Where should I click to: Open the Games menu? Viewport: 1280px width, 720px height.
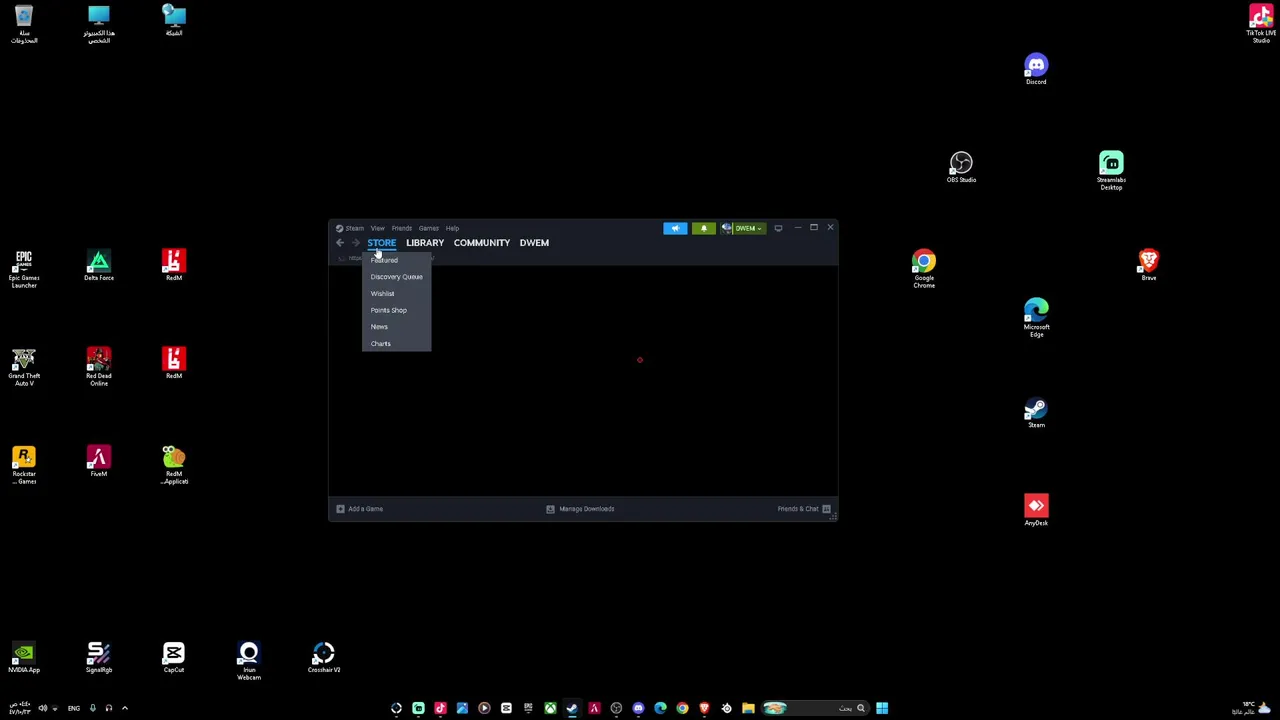pos(428,228)
